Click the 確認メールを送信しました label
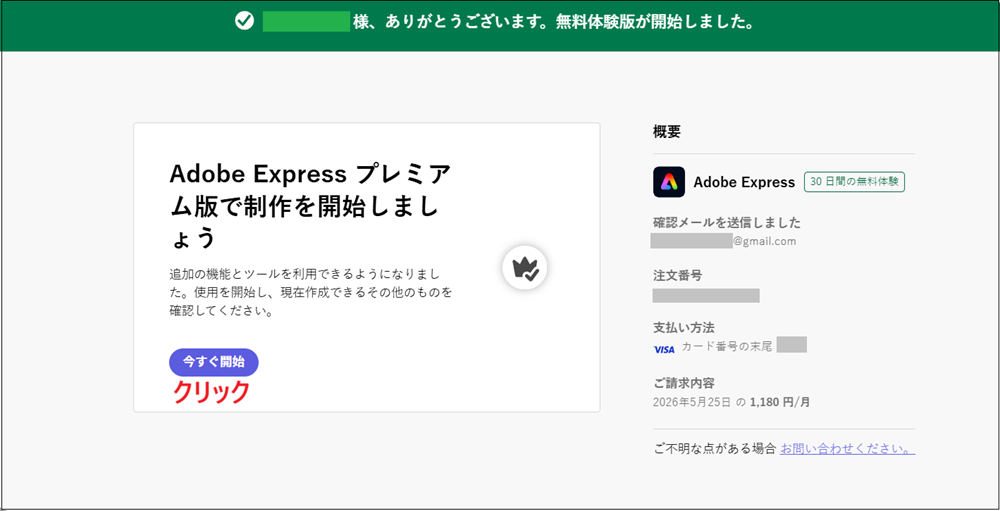The image size is (1000, 511). pos(727,223)
